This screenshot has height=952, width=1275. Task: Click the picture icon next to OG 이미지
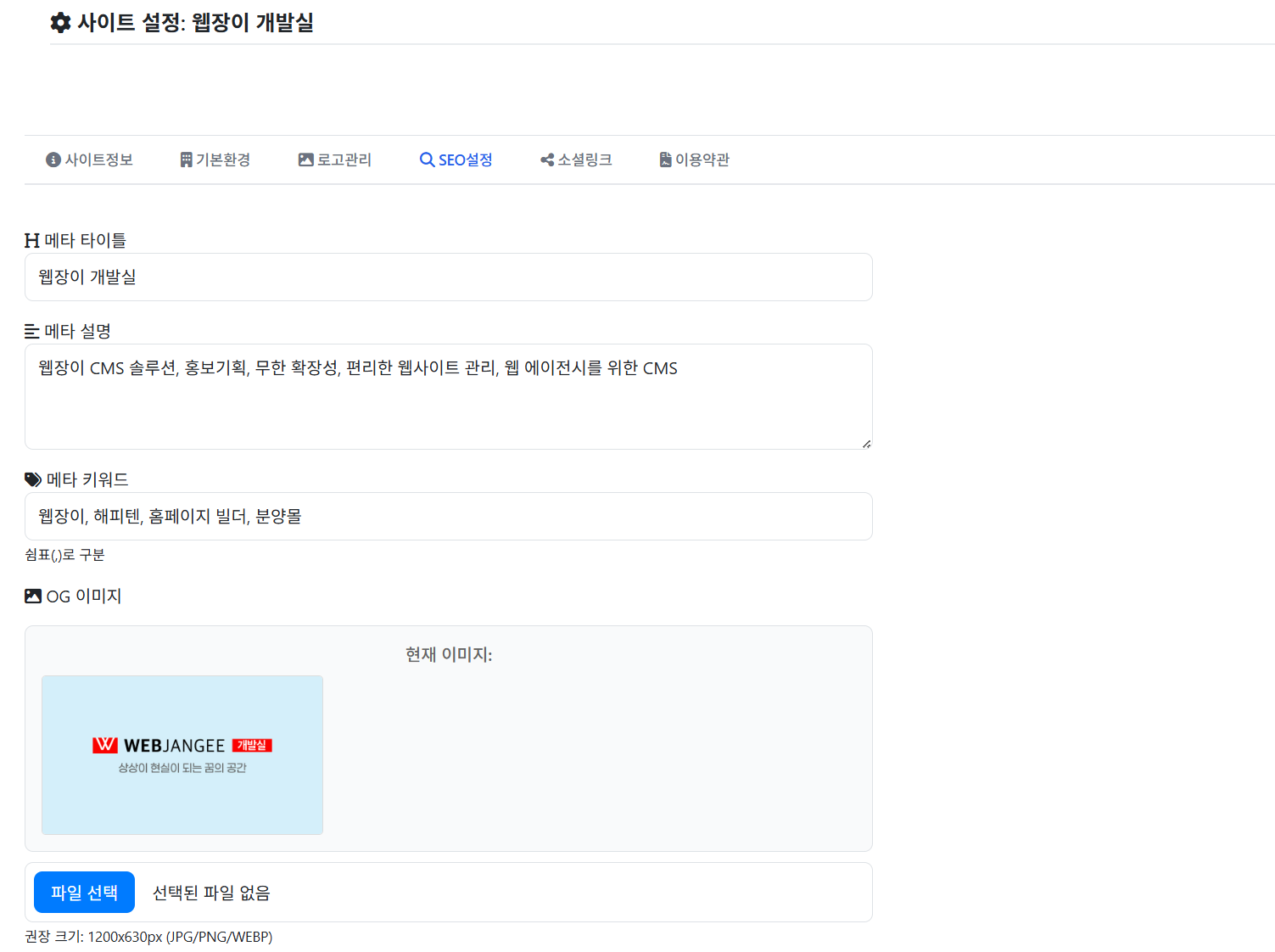(x=31, y=596)
